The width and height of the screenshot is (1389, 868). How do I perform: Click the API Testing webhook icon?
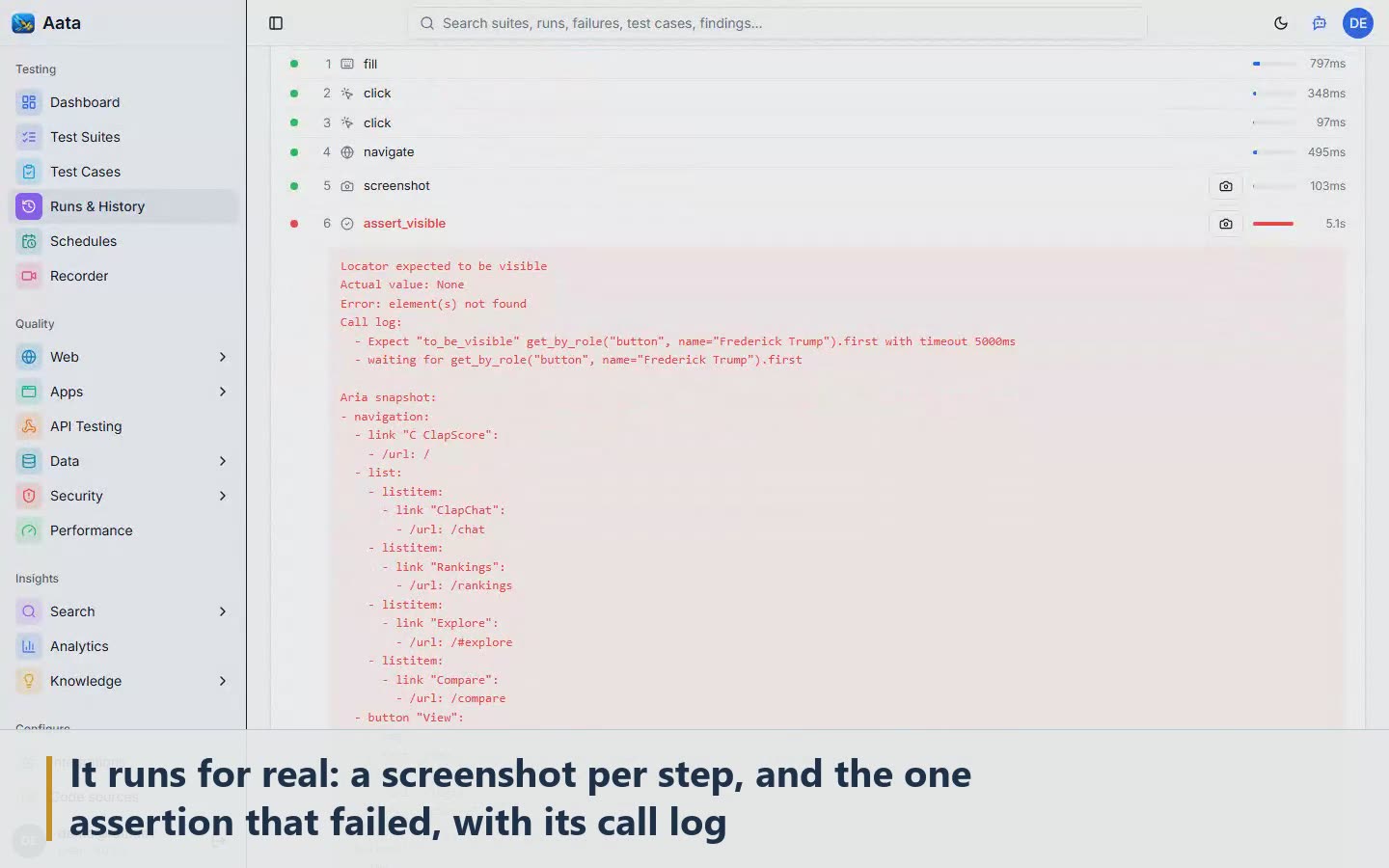click(x=29, y=426)
